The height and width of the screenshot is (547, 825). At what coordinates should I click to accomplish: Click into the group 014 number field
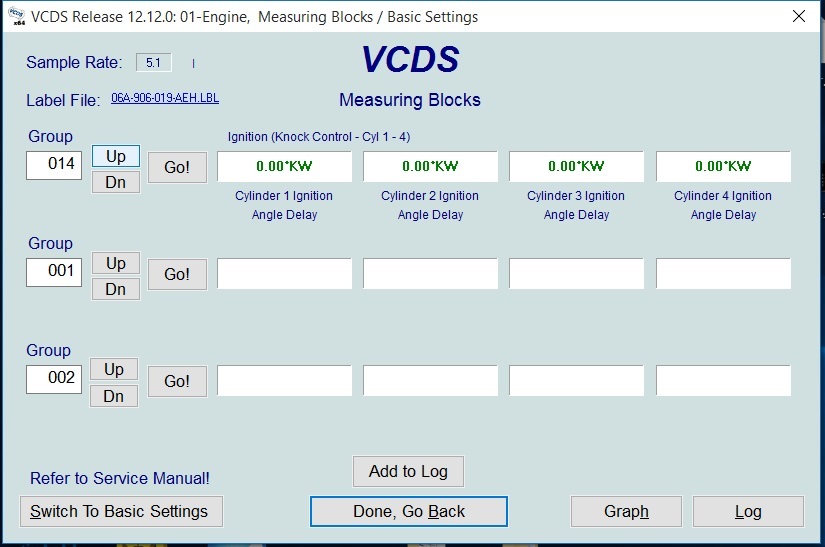pyautogui.click(x=54, y=164)
